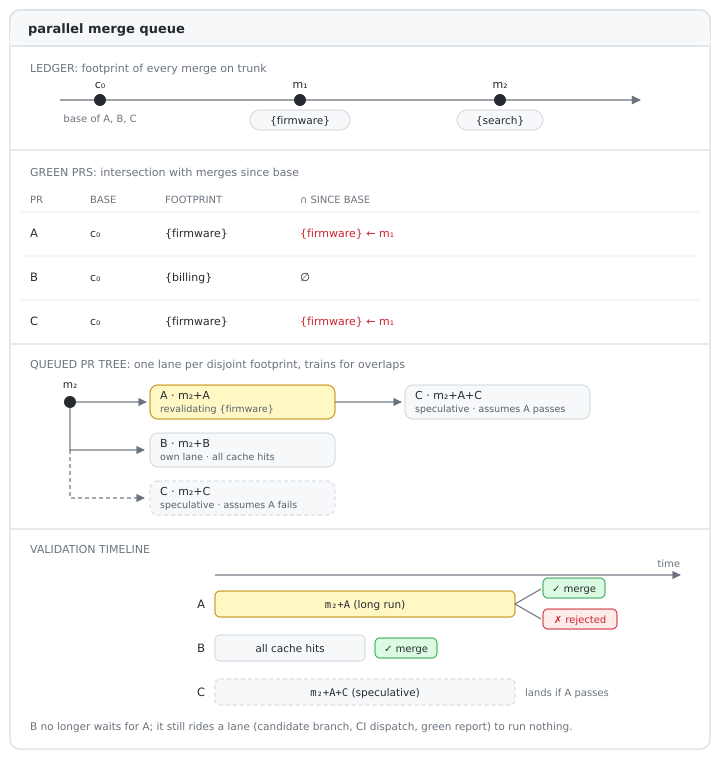
Task: Click the ∩ SINCE BASE column header
Action: pos(335,199)
